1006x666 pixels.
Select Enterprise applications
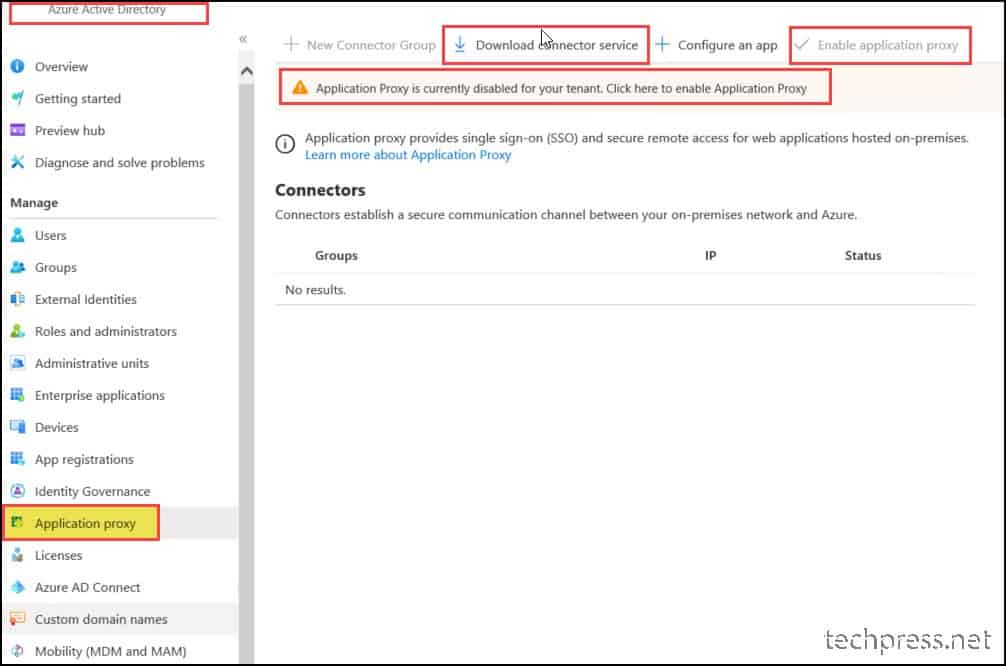pos(99,396)
